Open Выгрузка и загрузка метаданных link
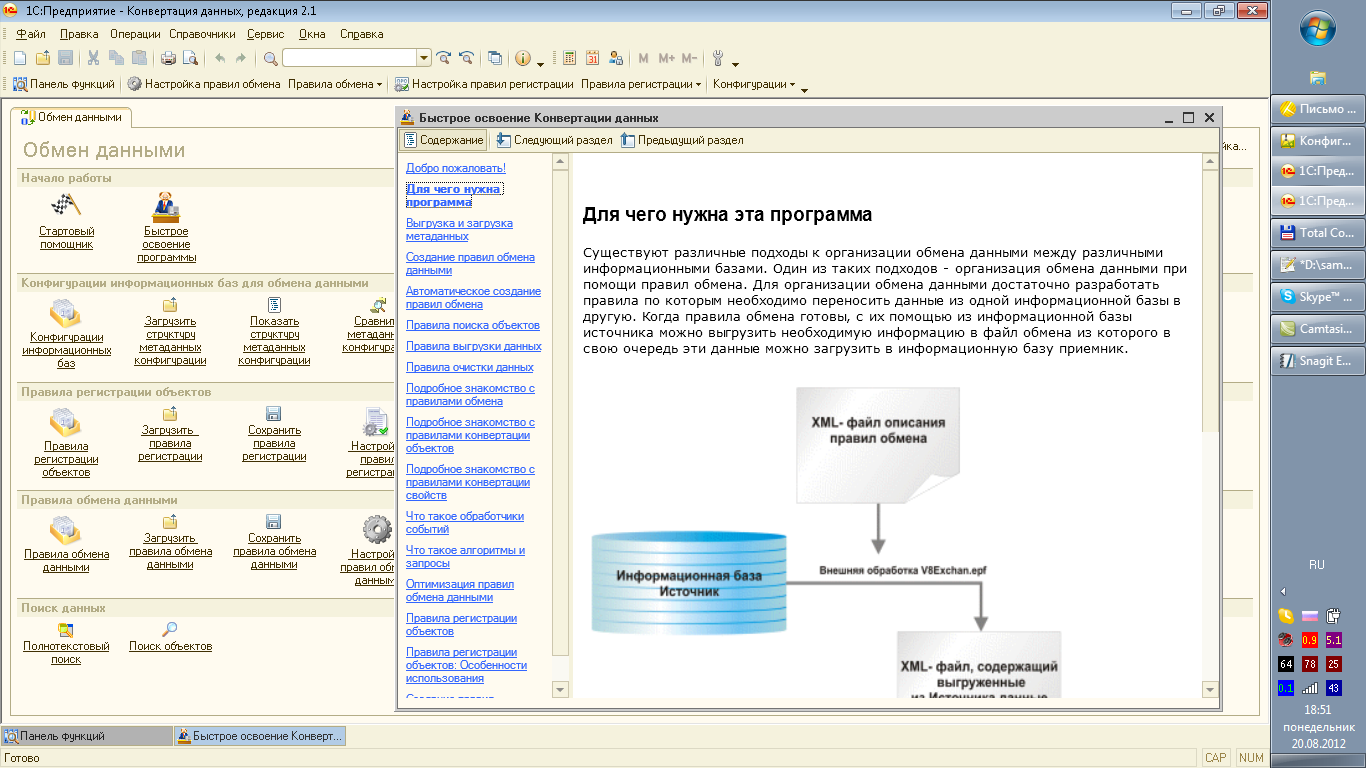Image resolution: width=1366 pixels, height=768 pixels. pyautogui.click(x=459, y=229)
